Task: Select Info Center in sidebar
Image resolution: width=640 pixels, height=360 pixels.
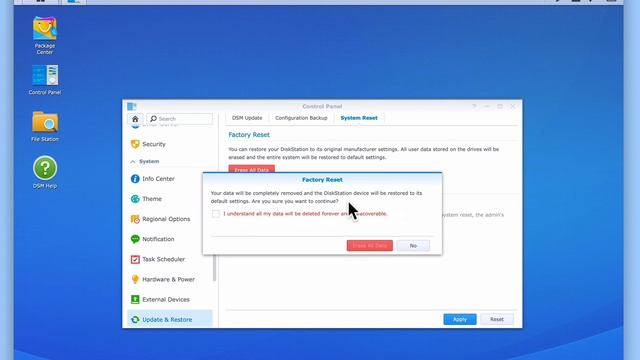Action: pos(170,179)
